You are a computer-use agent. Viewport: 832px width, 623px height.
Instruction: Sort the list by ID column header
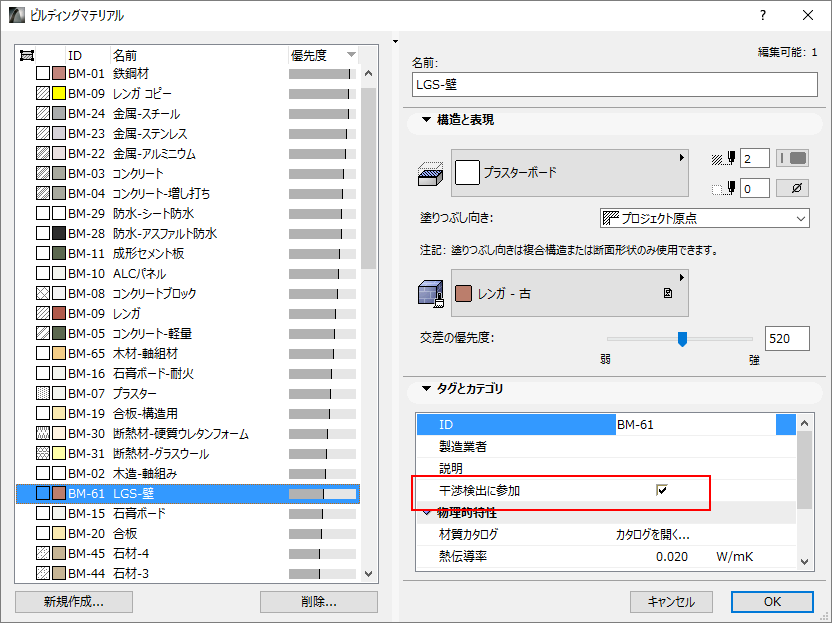88,55
